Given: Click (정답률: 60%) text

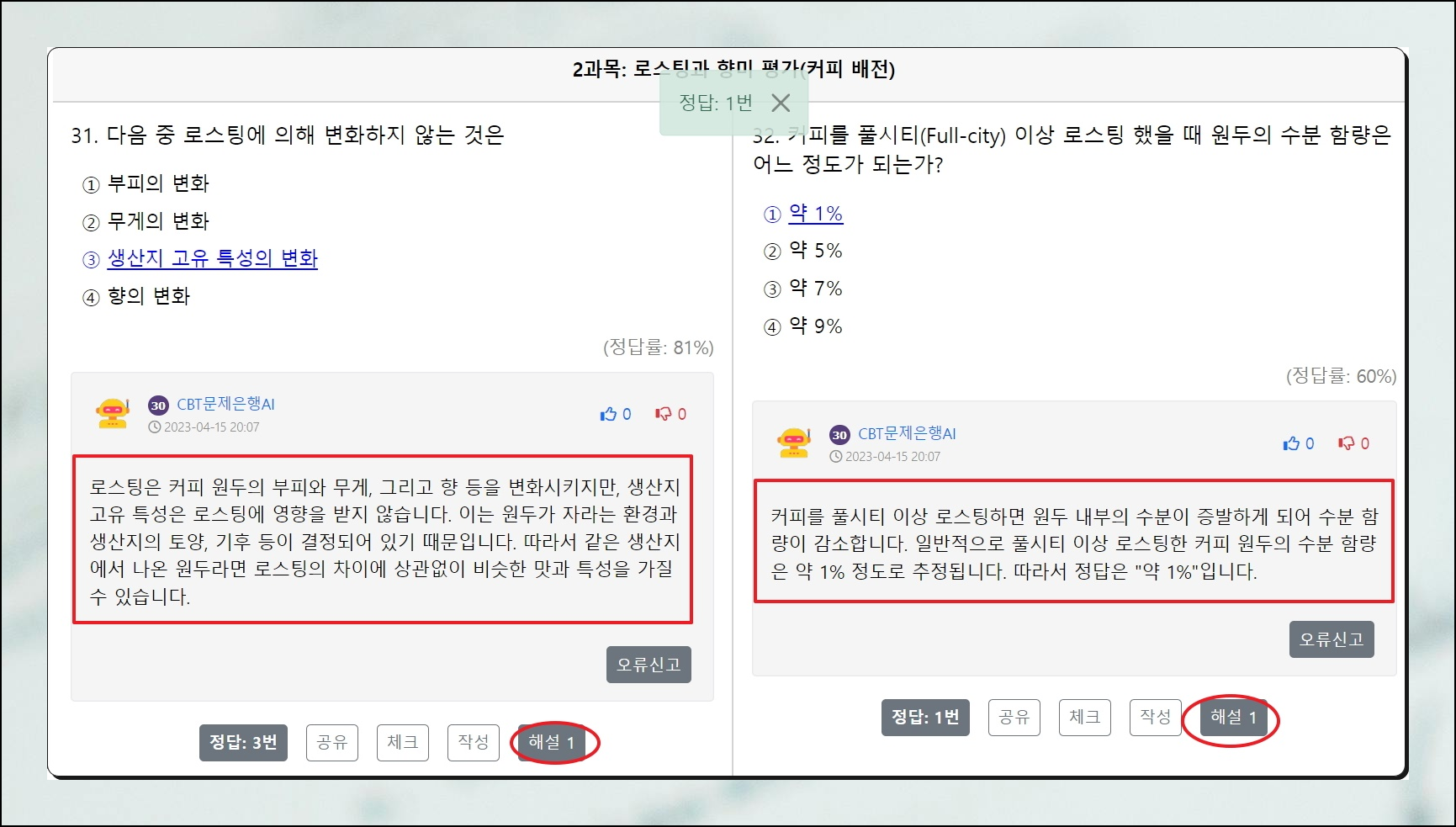Looking at the screenshot, I should (x=1341, y=376).
